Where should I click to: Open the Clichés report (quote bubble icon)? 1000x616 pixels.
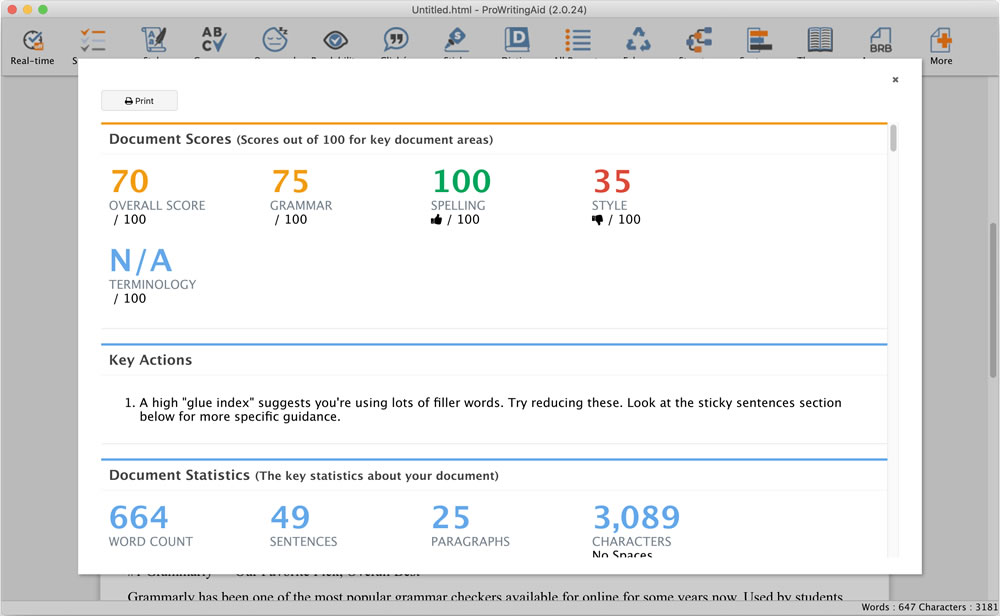click(x=396, y=40)
